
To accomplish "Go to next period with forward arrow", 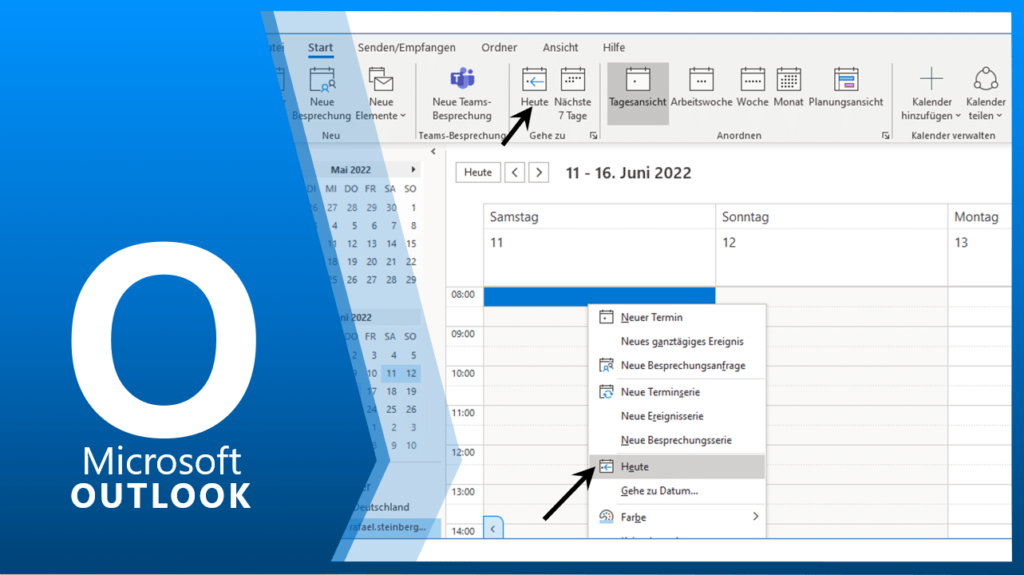I will [x=539, y=172].
